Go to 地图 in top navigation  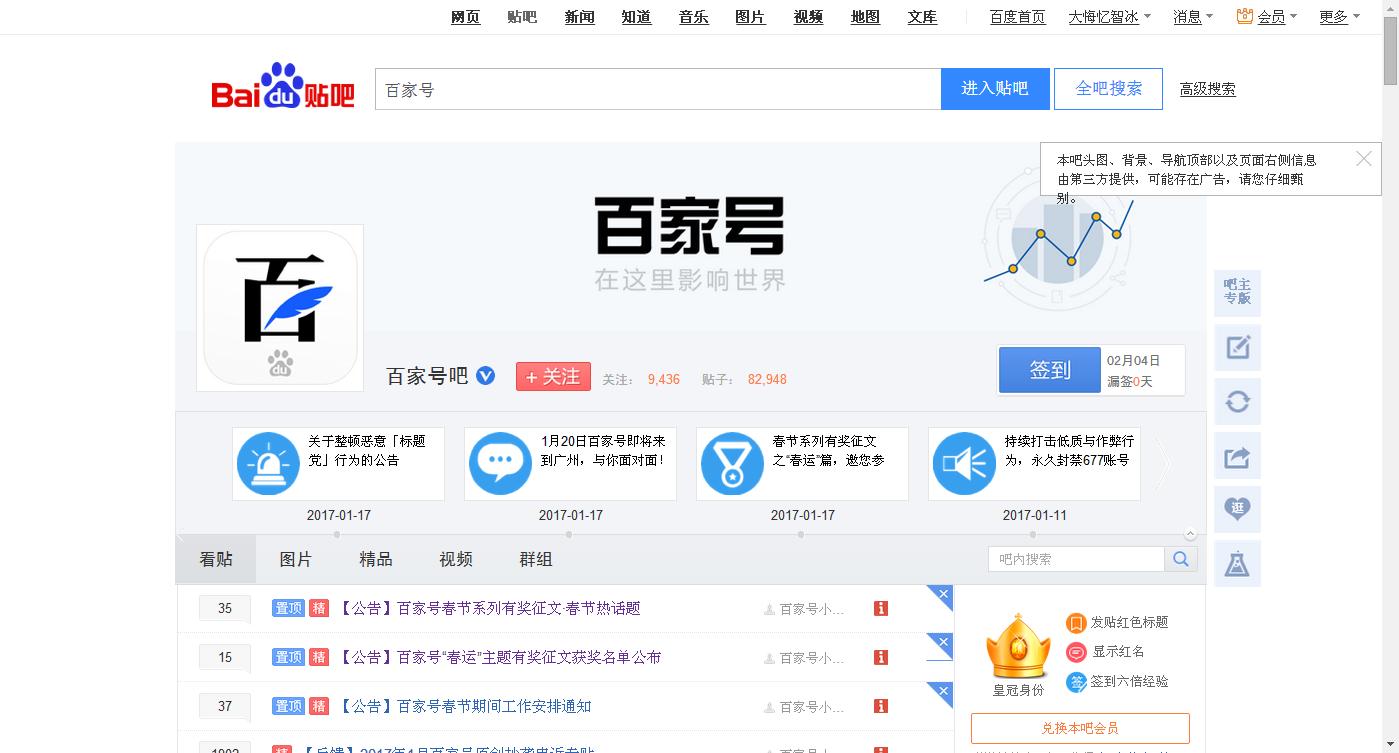[865, 17]
